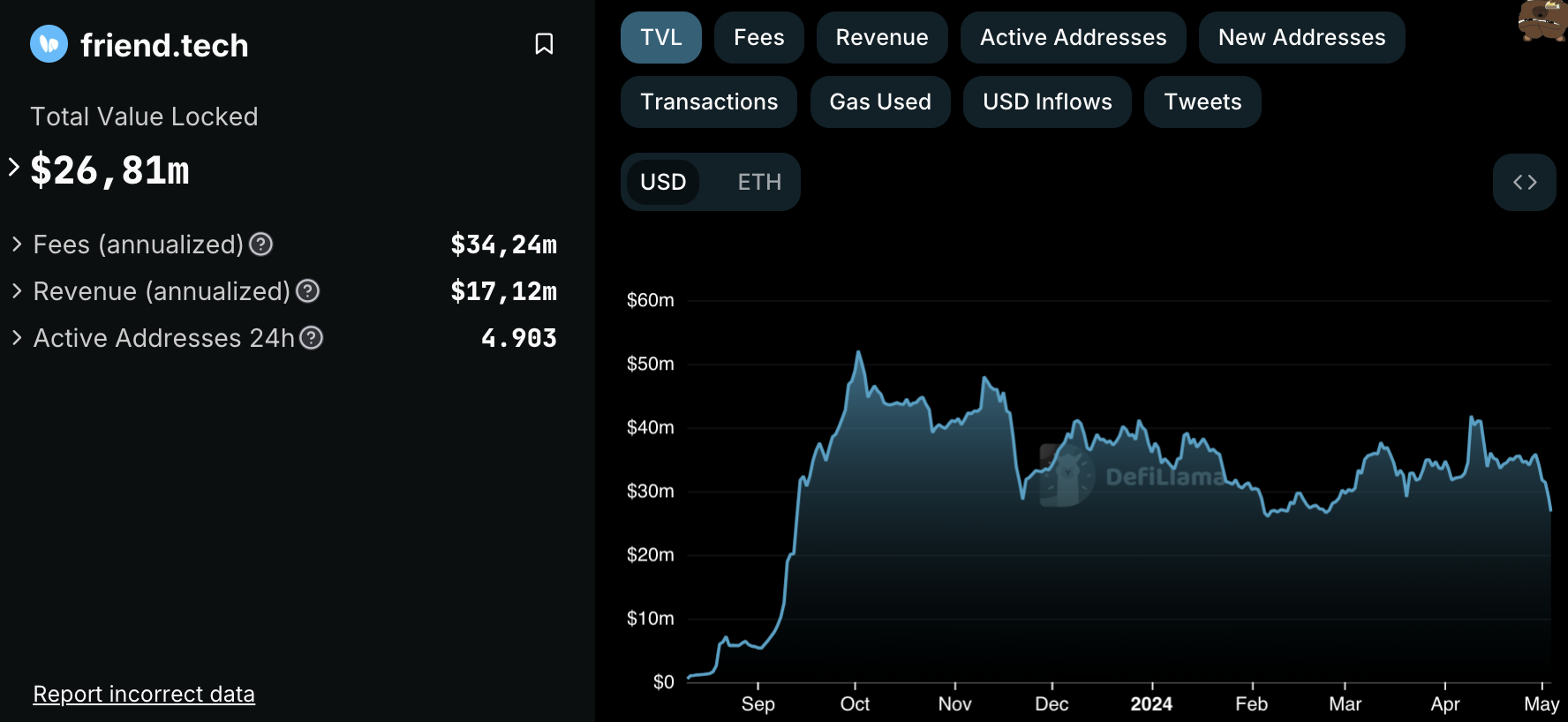The image size is (1568, 722).
Task: Click the Total Value Locked label
Action: [144, 117]
